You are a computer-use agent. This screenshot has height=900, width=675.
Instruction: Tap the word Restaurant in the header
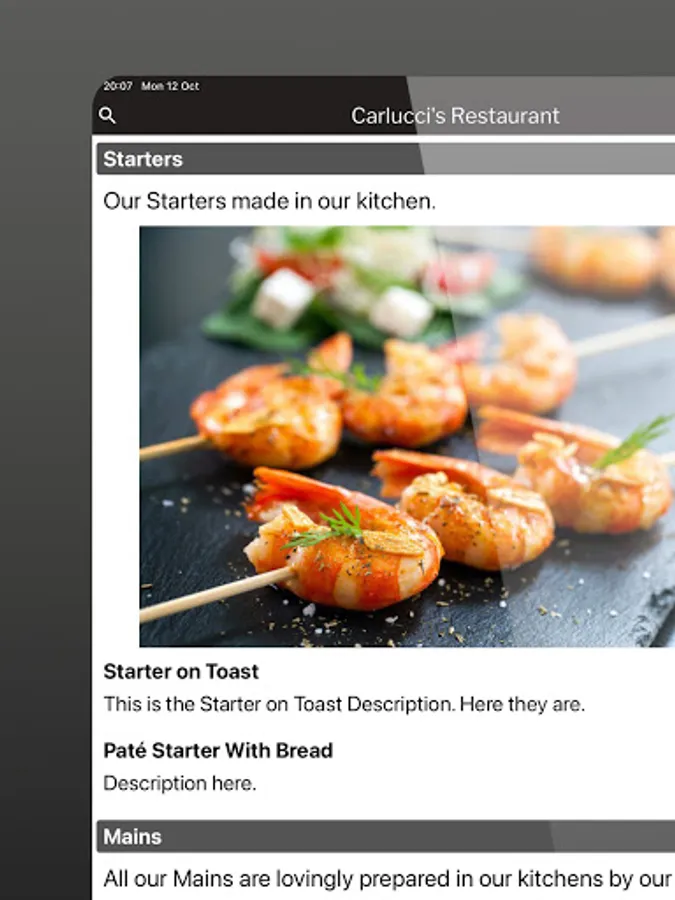coord(505,116)
